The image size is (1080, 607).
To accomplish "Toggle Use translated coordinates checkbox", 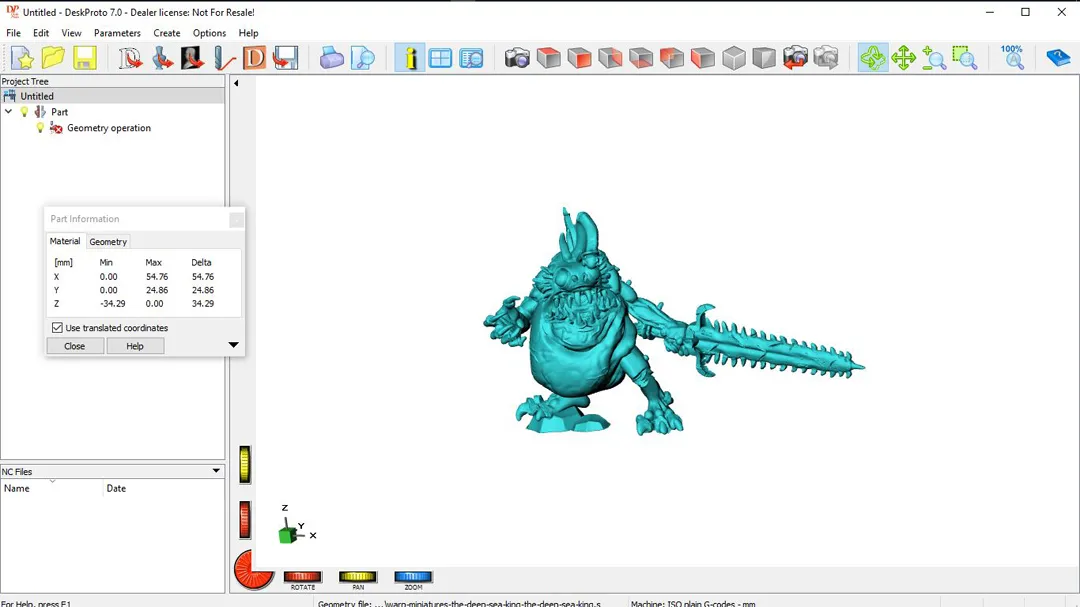I will [57, 328].
